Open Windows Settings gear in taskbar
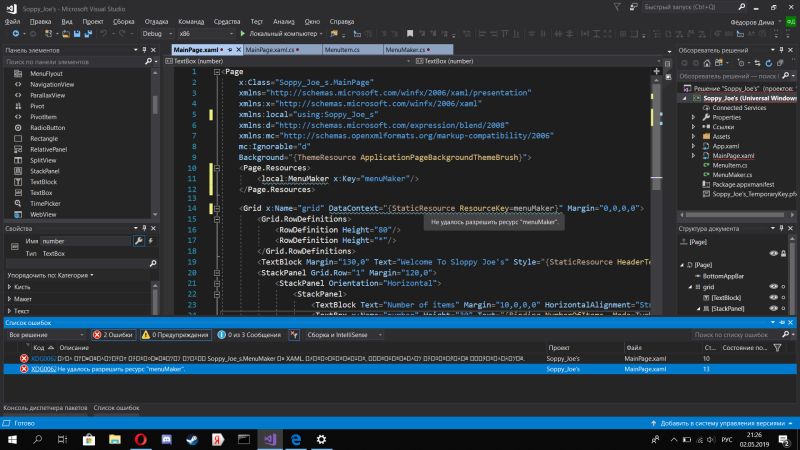800x450 pixels. click(321, 439)
